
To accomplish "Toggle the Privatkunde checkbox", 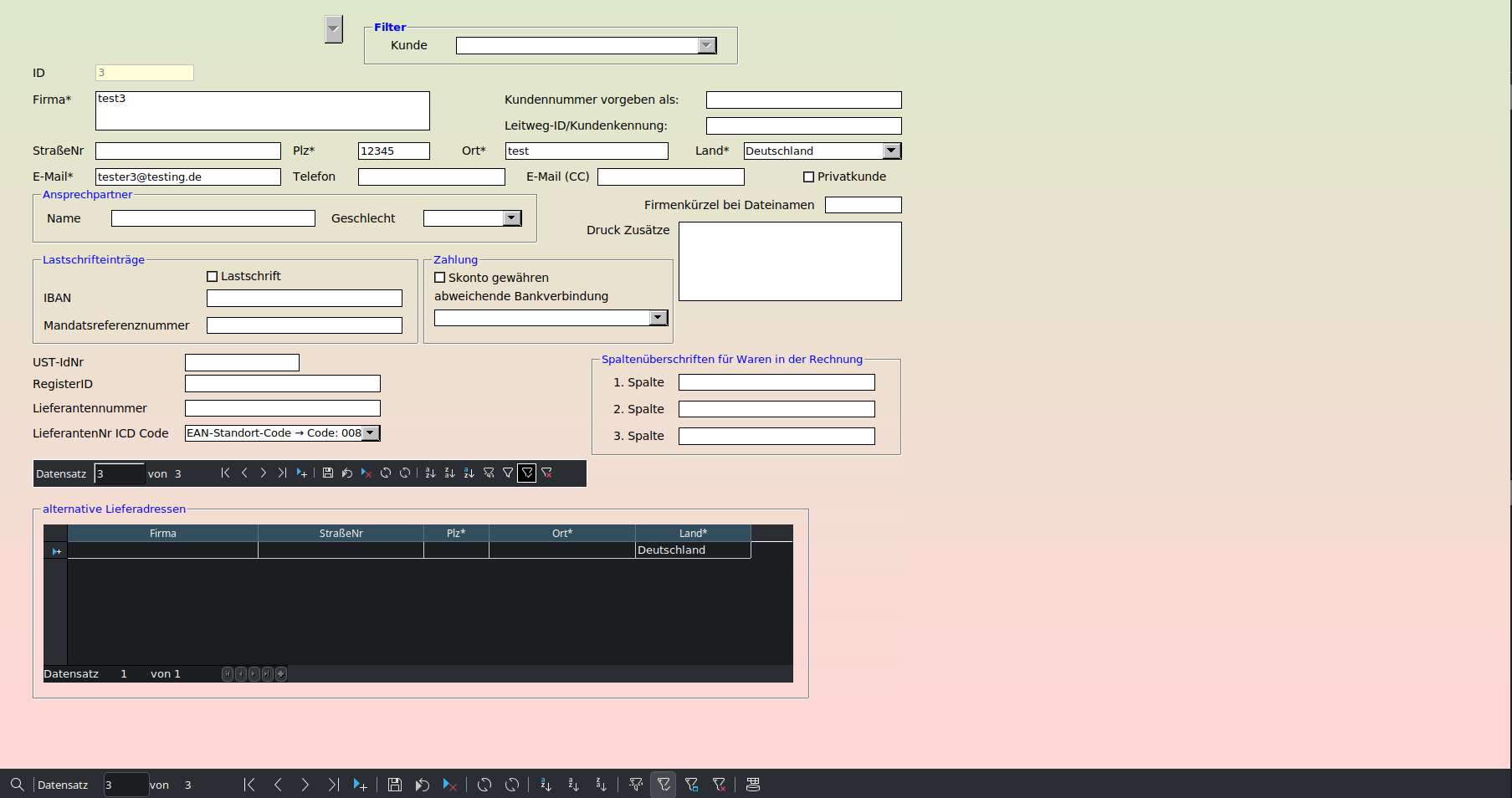I will click(808, 176).
